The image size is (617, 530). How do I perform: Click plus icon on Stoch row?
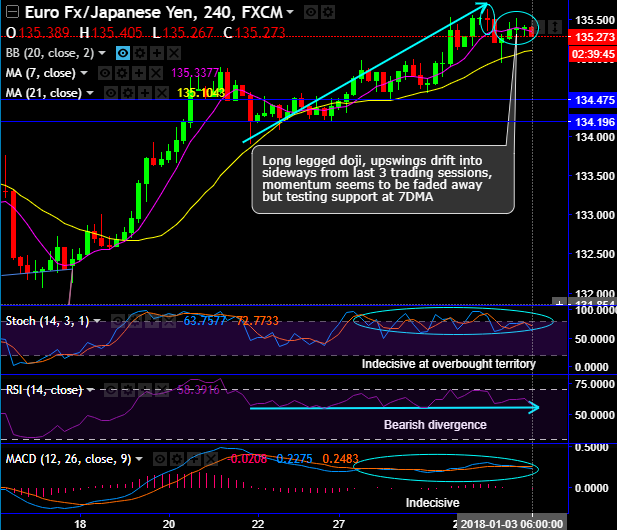151,321
